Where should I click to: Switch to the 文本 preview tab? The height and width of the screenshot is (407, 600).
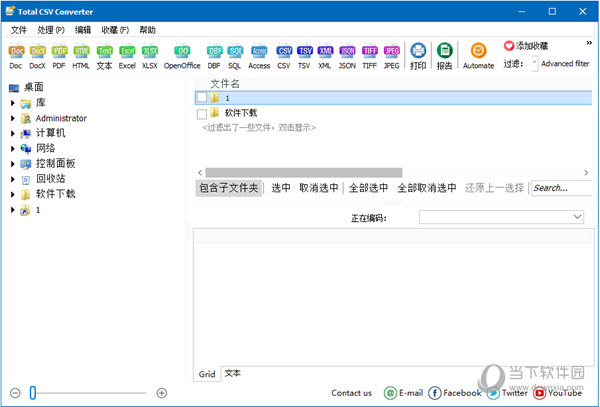tap(233, 373)
